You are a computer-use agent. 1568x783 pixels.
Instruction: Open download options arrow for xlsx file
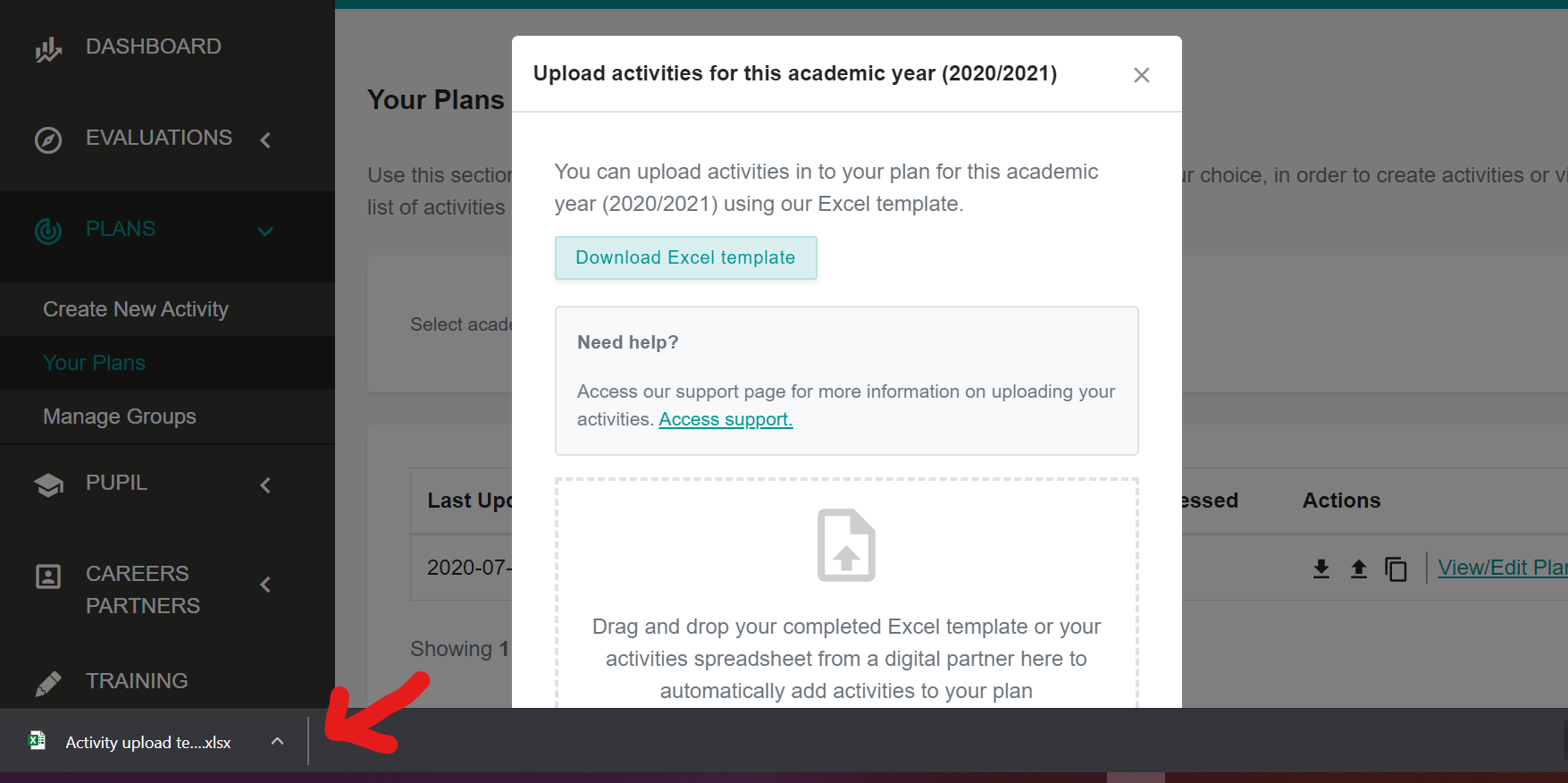pos(277,741)
